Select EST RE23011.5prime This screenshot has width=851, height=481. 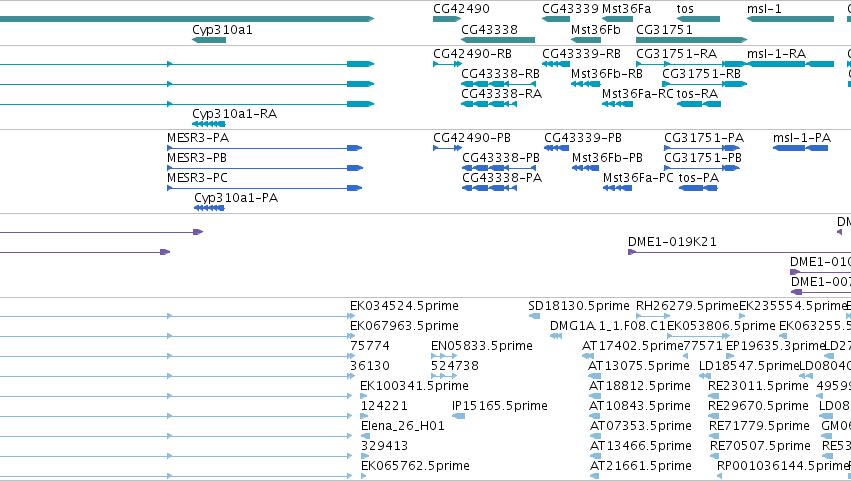tap(758, 387)
